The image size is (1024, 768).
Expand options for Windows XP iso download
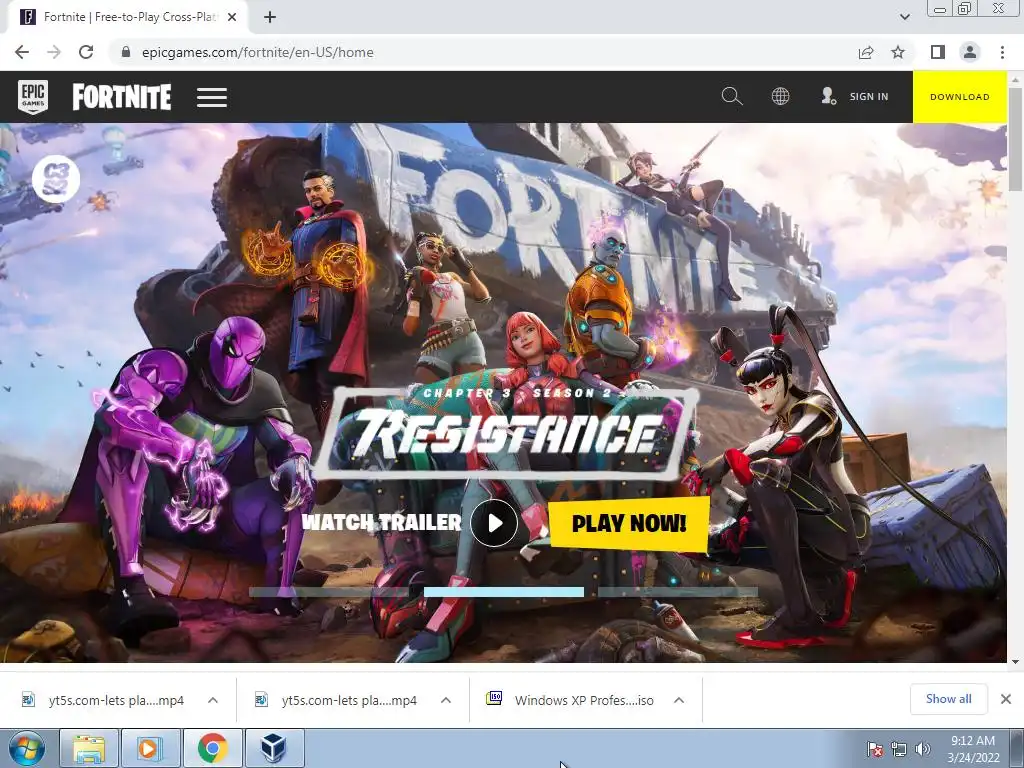coord(679,700)
